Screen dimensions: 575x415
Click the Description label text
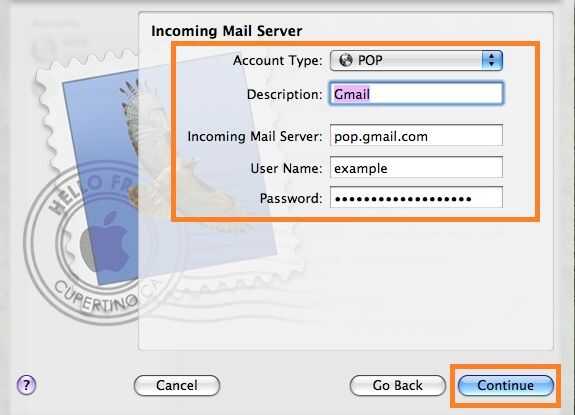point(285,95)
